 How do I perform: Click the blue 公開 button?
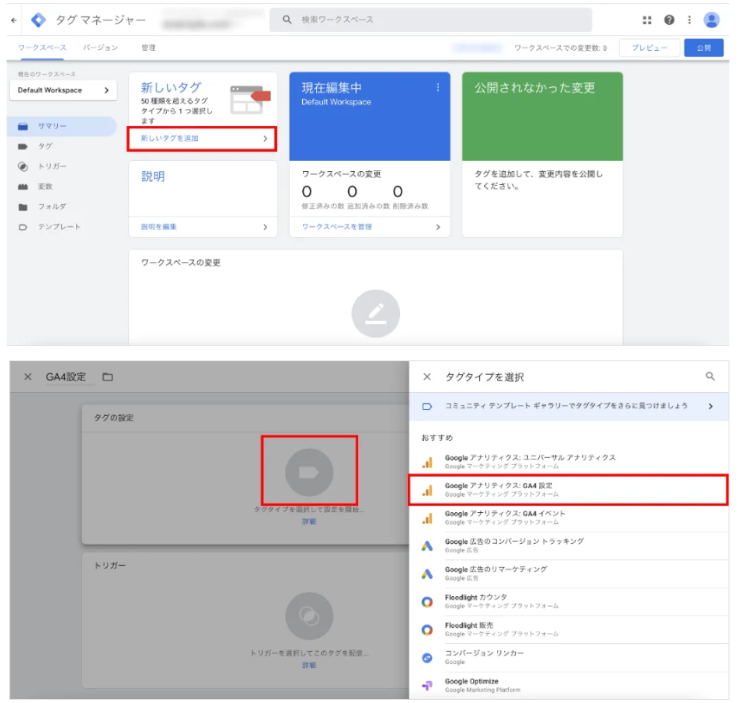pos(703,47)
